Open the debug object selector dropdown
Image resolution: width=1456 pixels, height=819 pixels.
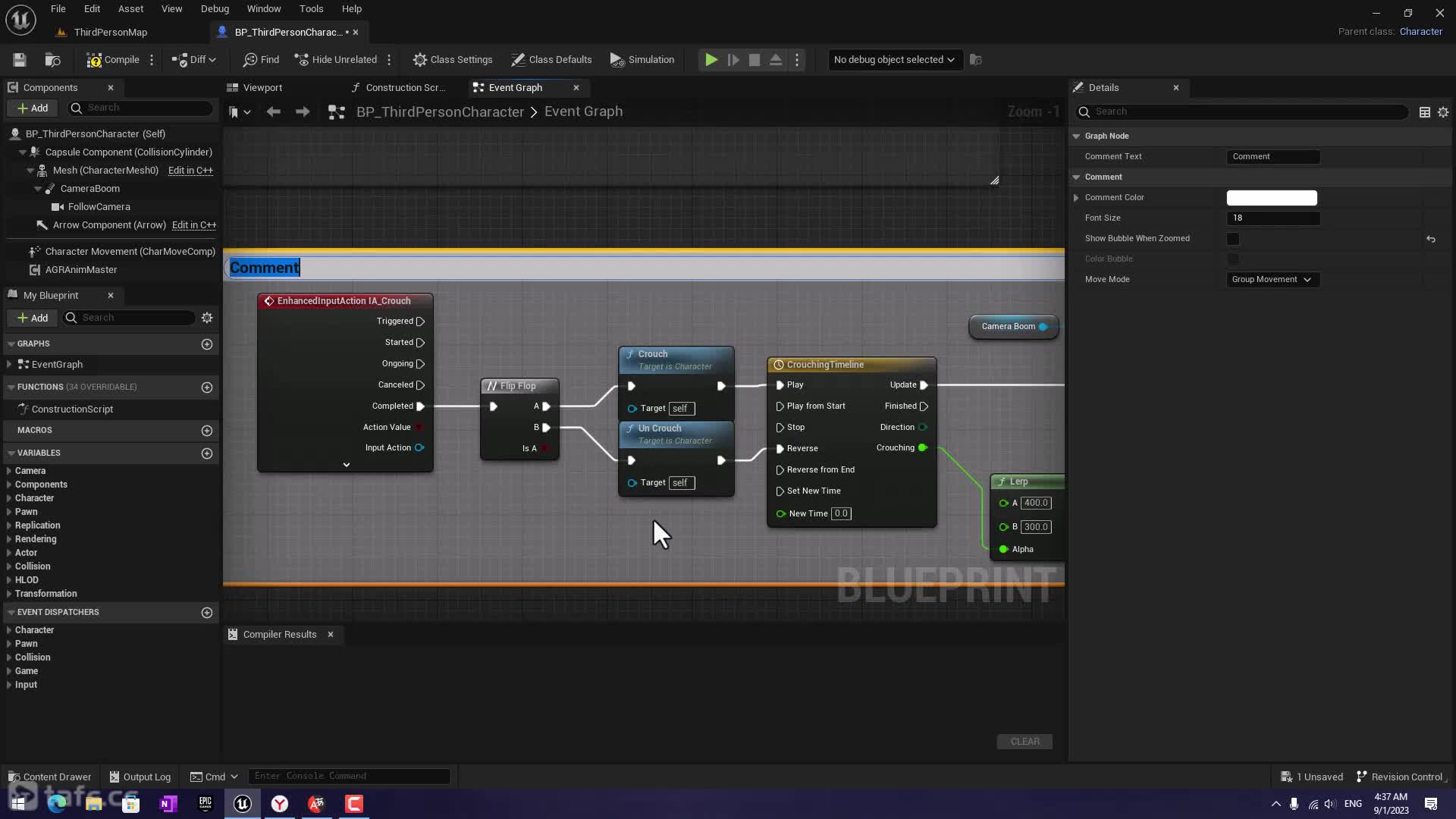[x=894, y=60]
